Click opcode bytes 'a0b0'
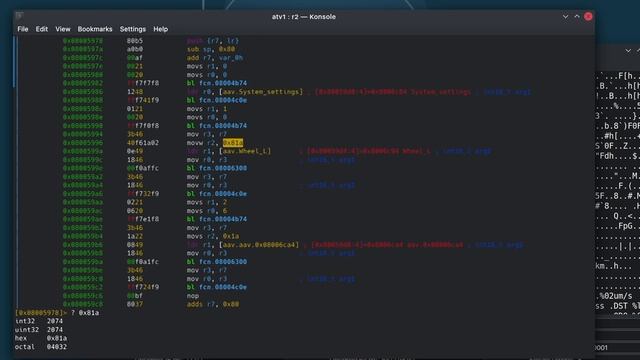 point(135,49)
